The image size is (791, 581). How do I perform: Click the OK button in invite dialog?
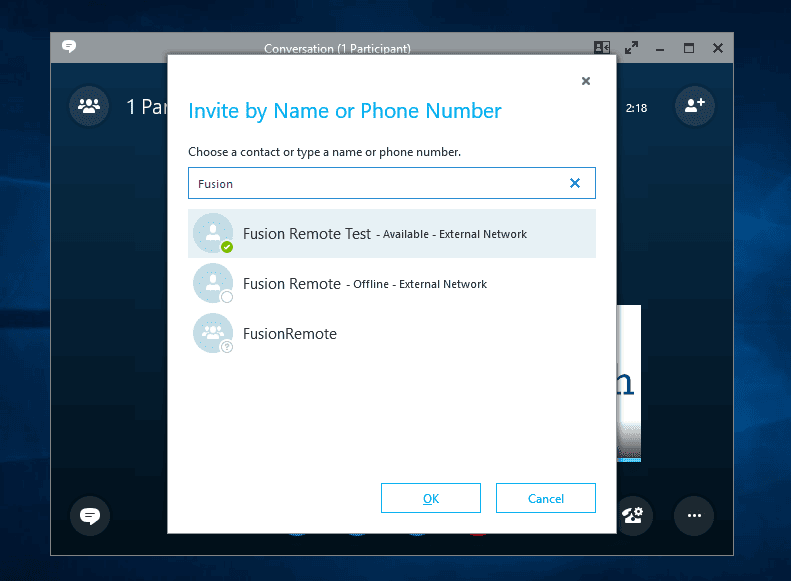click(430, 498)
